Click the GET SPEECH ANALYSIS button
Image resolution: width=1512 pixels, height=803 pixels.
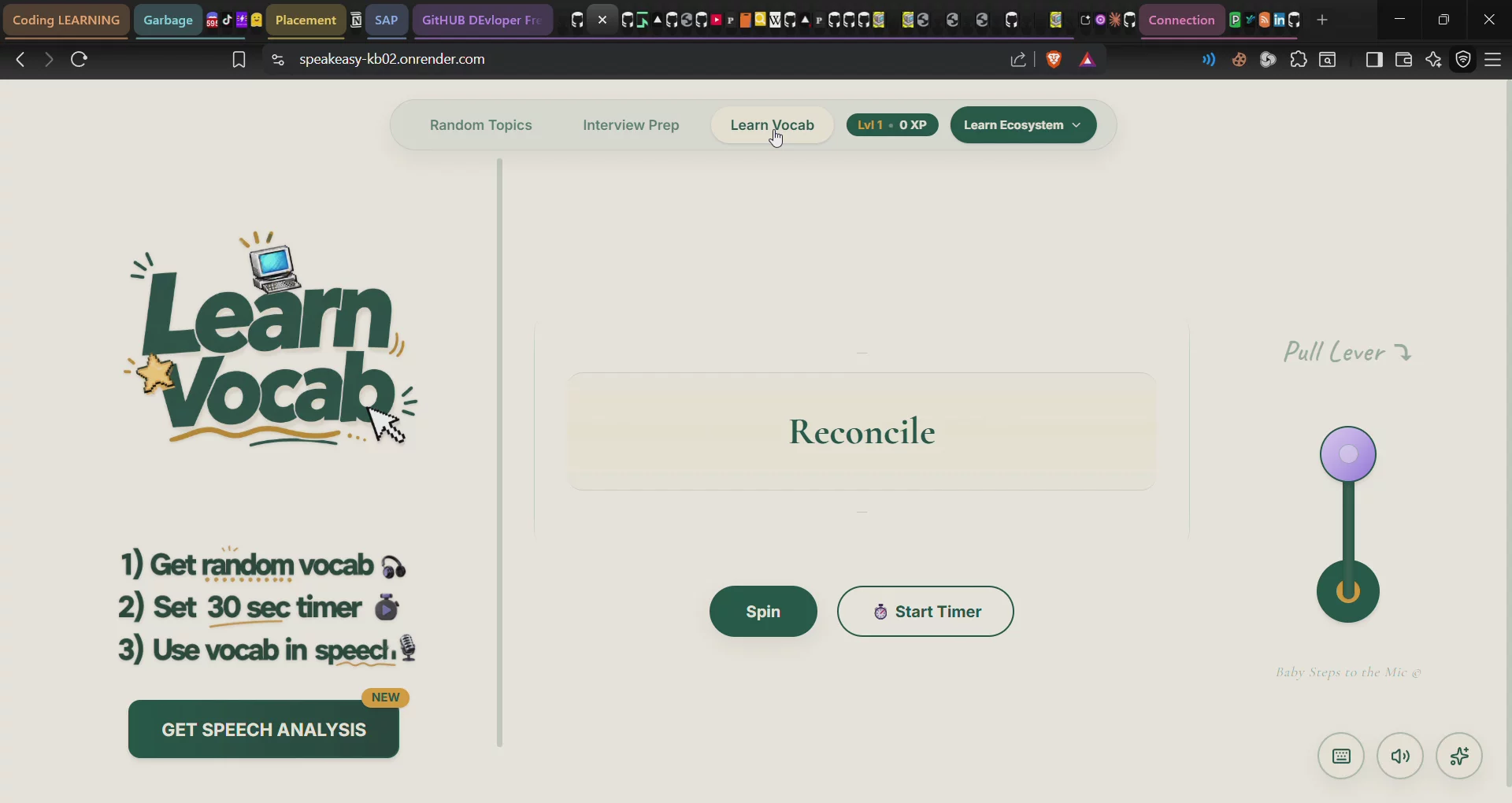264,730
